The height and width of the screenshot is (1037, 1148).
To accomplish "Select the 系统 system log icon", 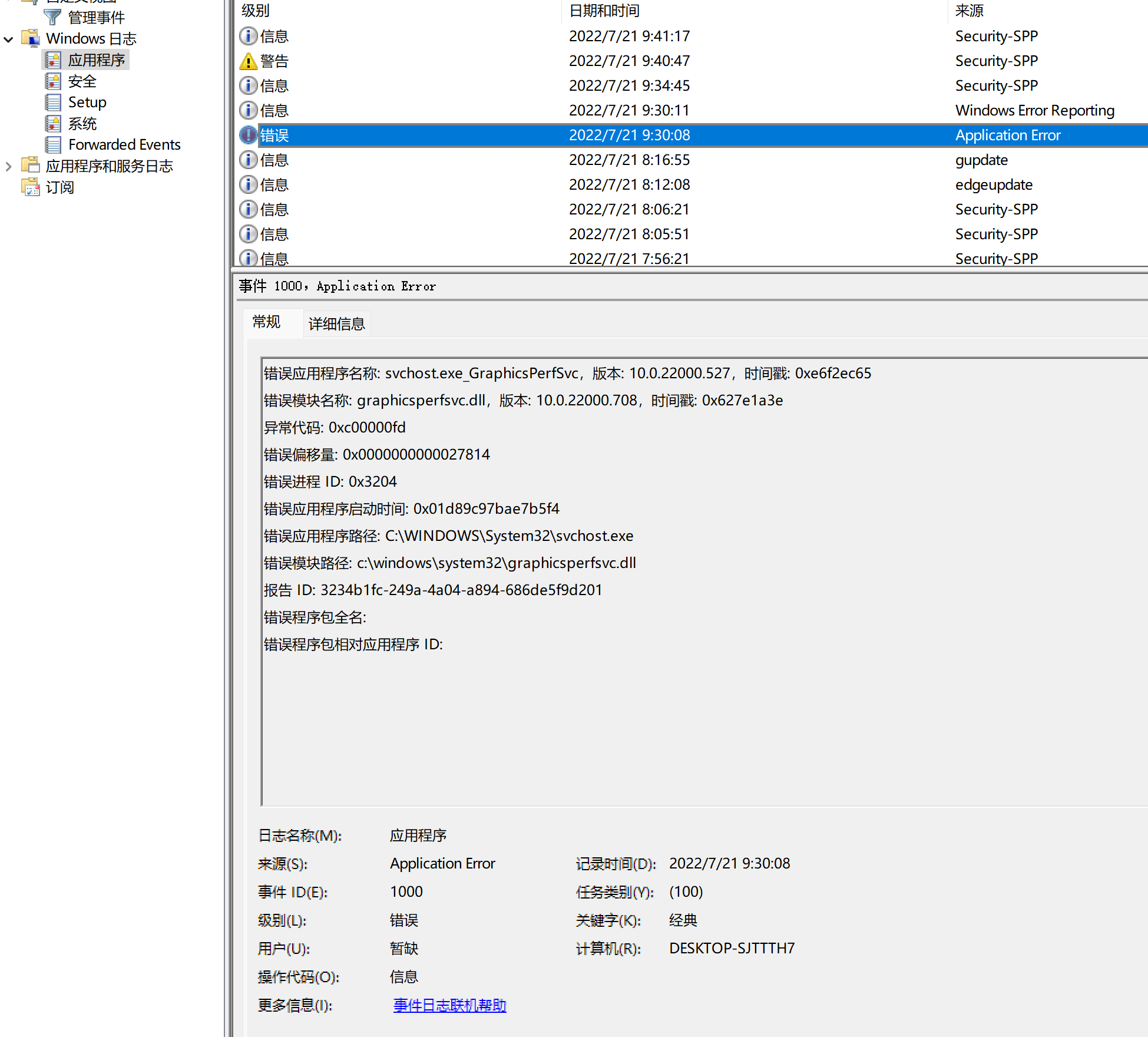I will (x=54, y=123).
